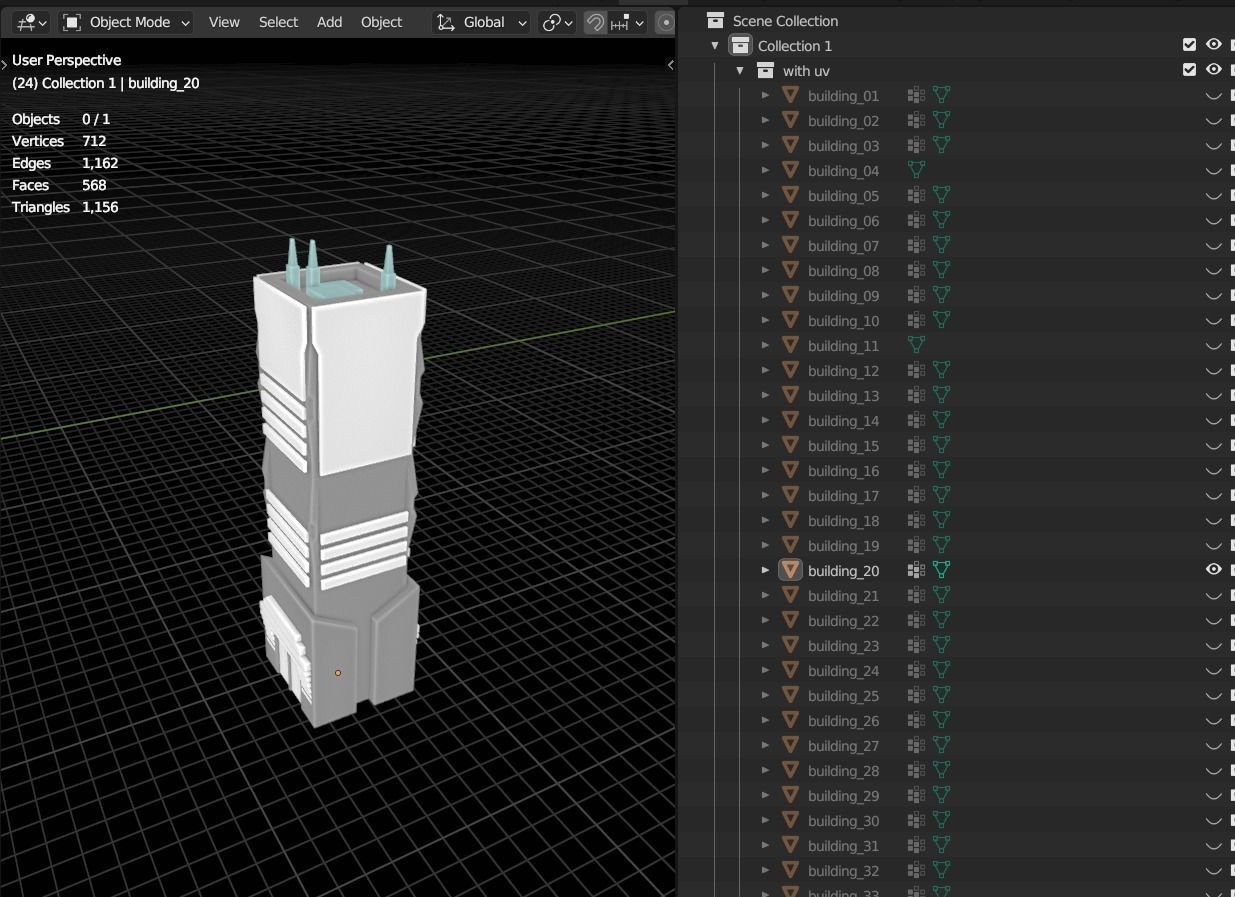Collapse the 'with uv' collection

click(740, 70)
